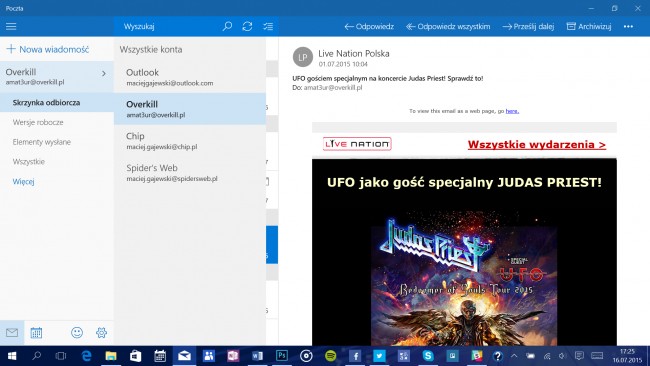The height and width of the screenshot is (366, 650).
Task: Reply with the Odpowiedz button
Action: (x=369, y=27)
